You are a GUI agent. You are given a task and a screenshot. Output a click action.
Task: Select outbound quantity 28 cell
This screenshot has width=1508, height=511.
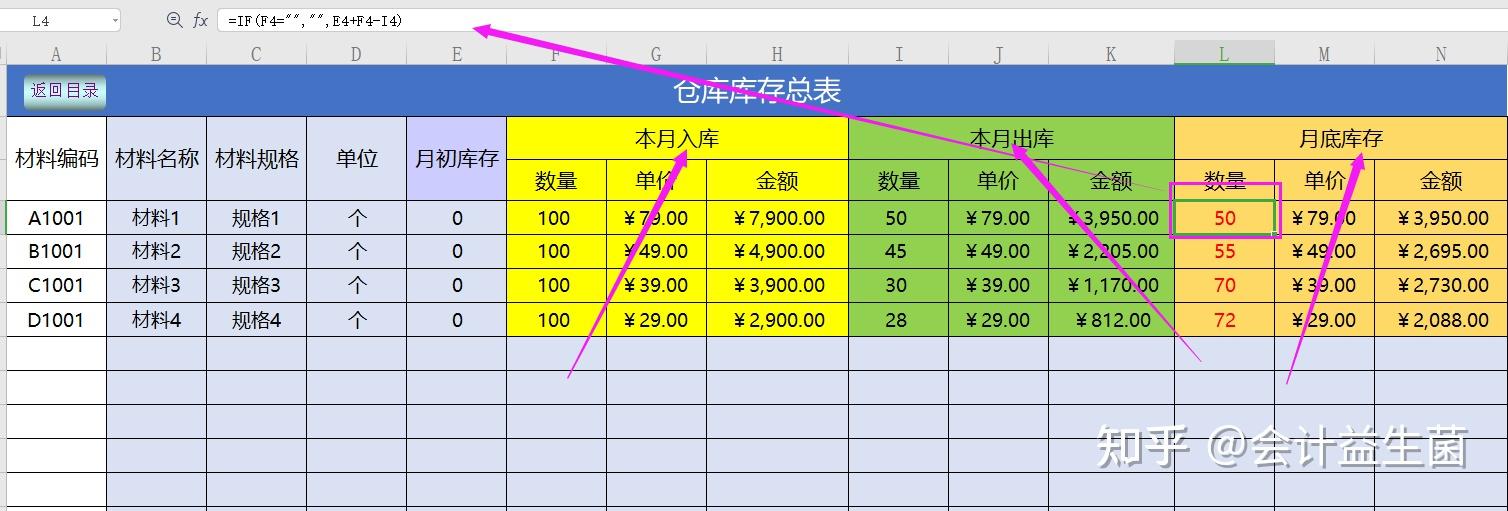[x=898, y=320]
